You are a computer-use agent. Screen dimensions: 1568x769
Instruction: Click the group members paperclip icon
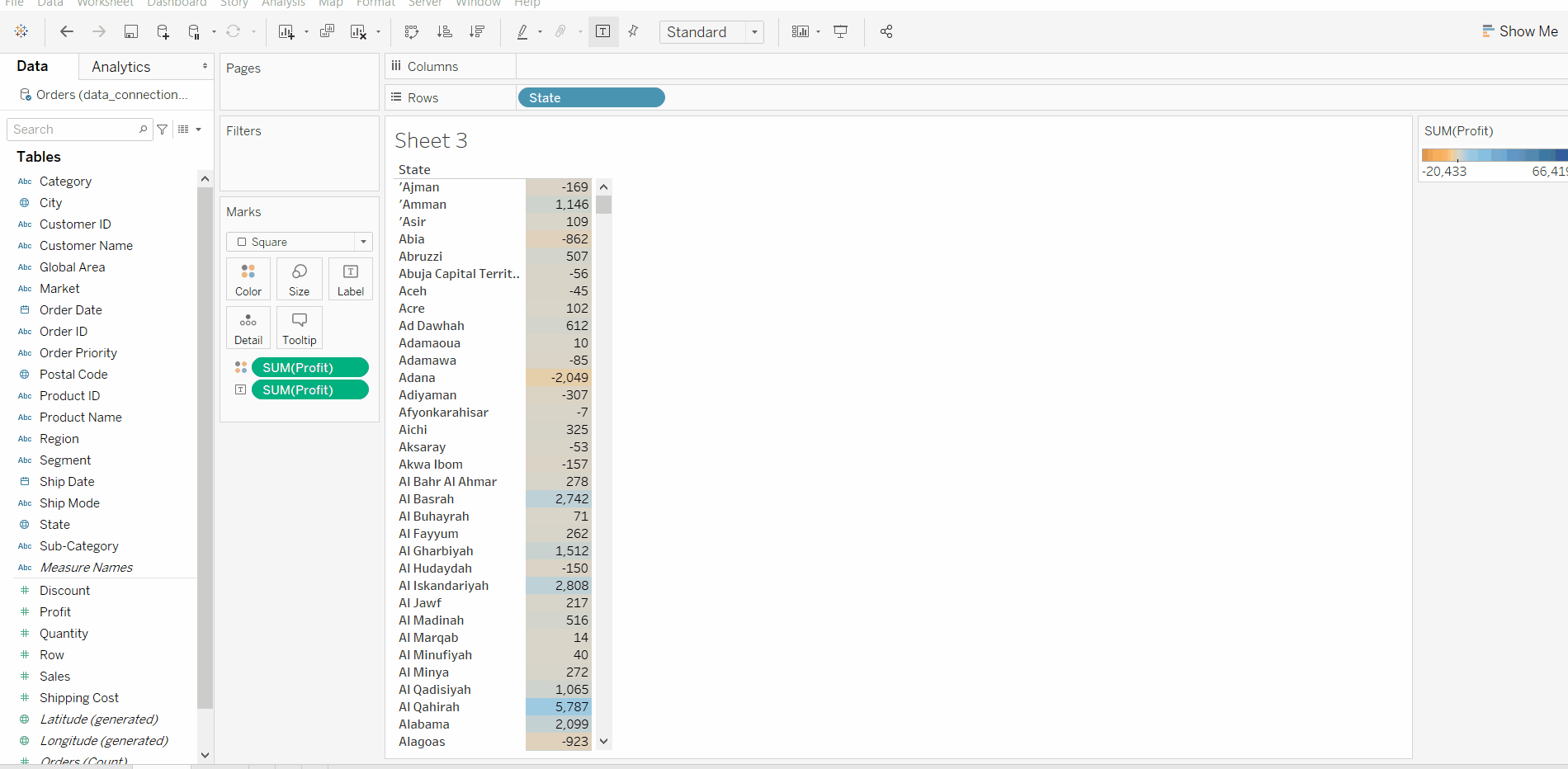(561, 31)
